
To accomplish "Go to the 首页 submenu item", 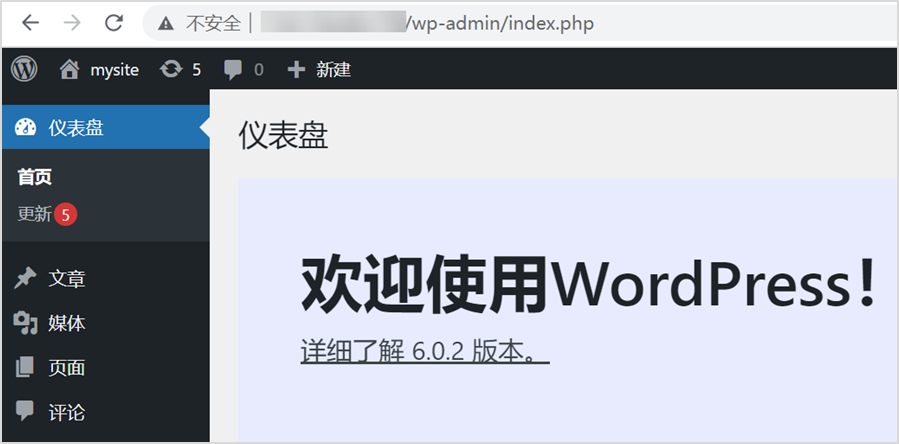I will click(35, 177).
